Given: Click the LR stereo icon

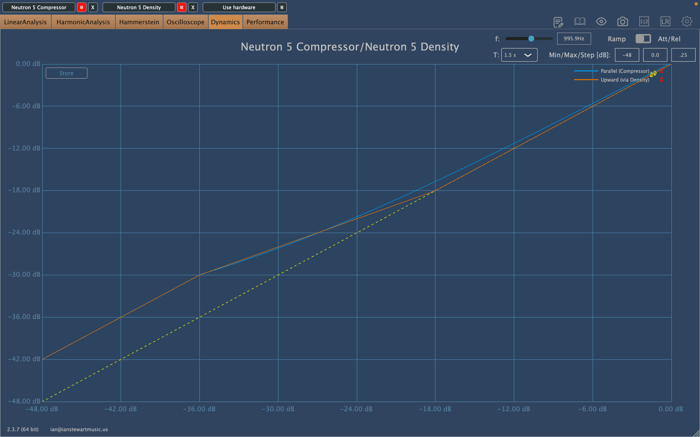Looking at the screenshot, I should (x=665, y=21).
